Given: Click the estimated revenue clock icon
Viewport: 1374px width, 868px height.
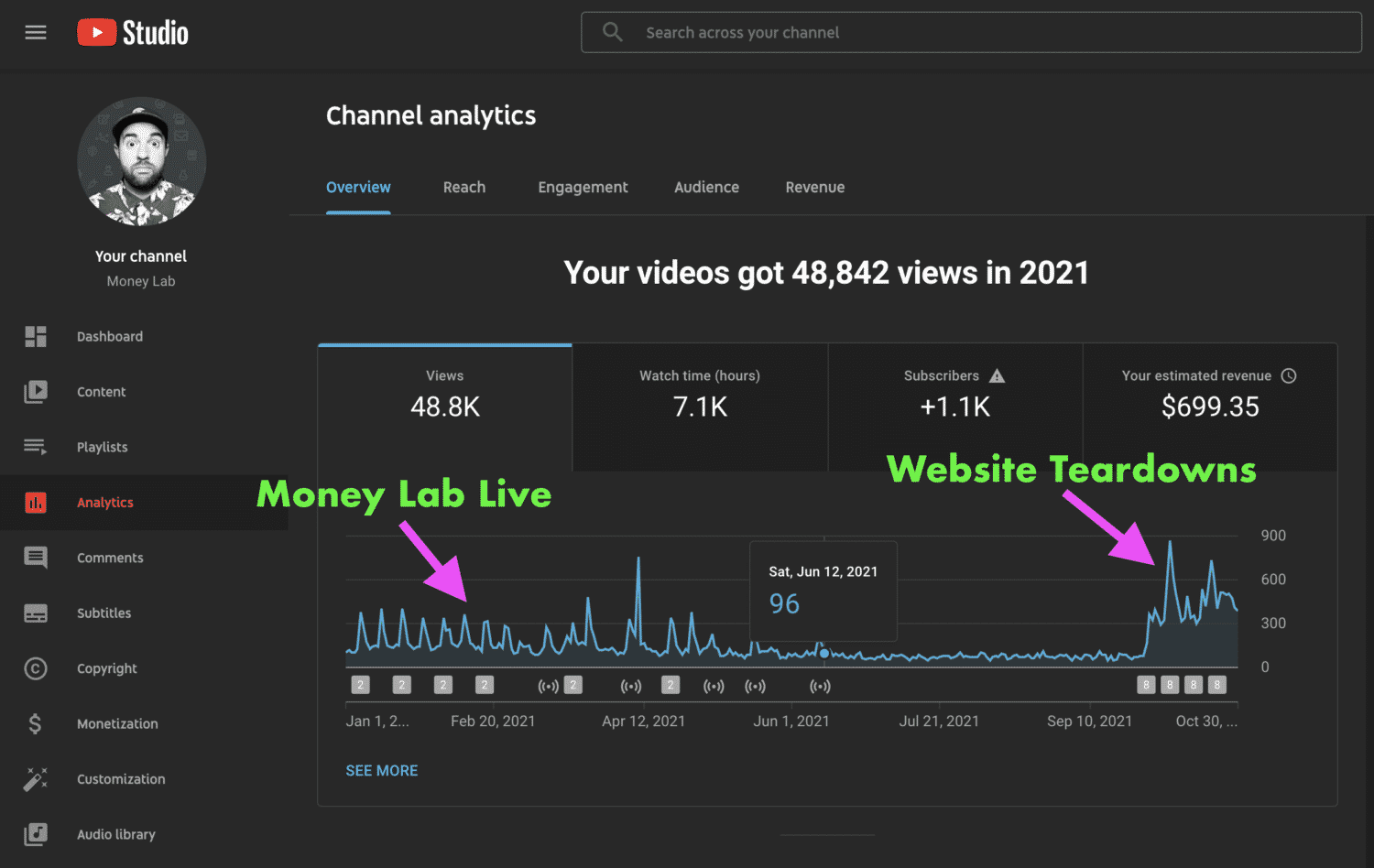Looking at the screenshot, I should pos(1289,375).
